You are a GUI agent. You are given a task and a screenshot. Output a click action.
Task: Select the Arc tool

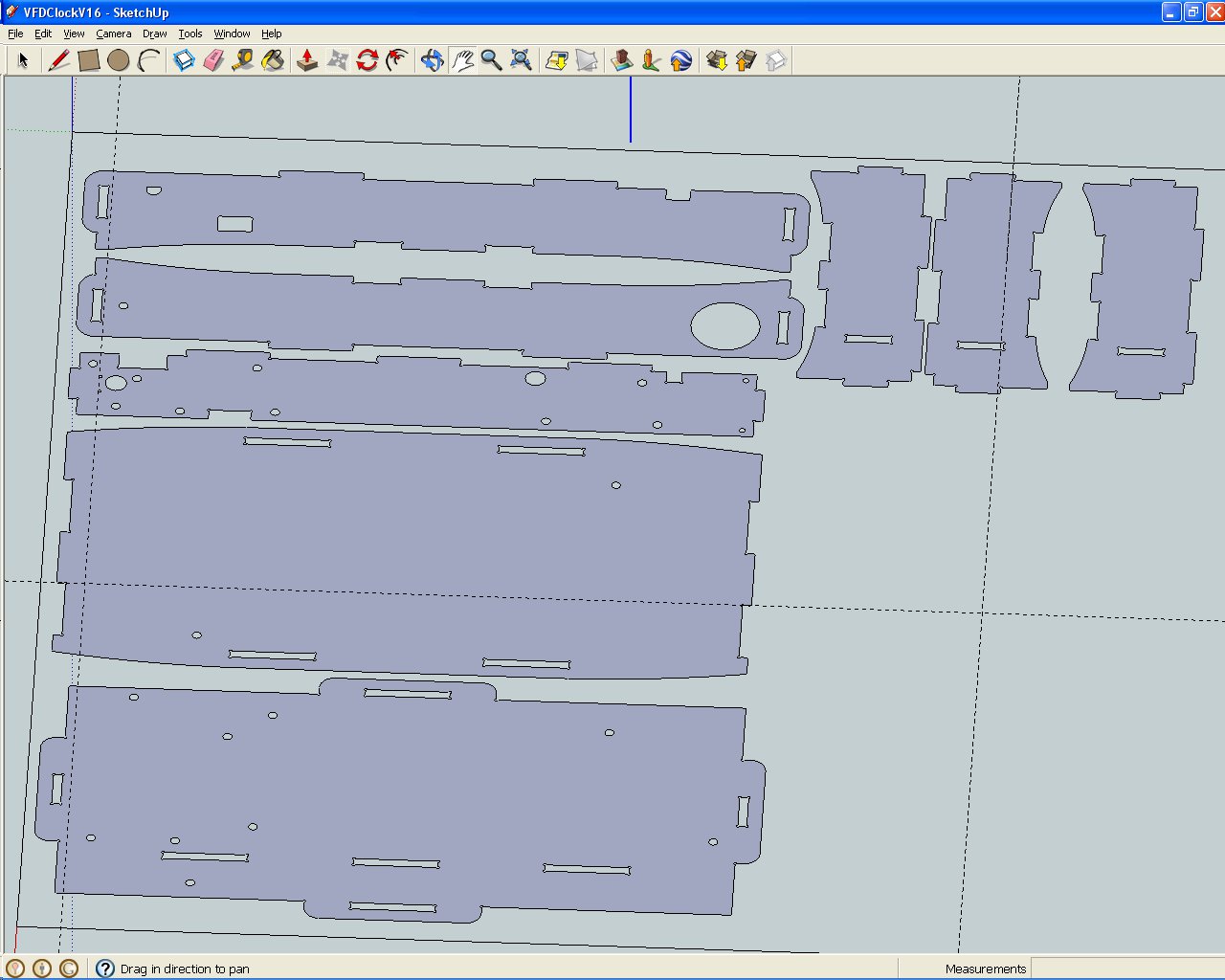tap(148, 60)
